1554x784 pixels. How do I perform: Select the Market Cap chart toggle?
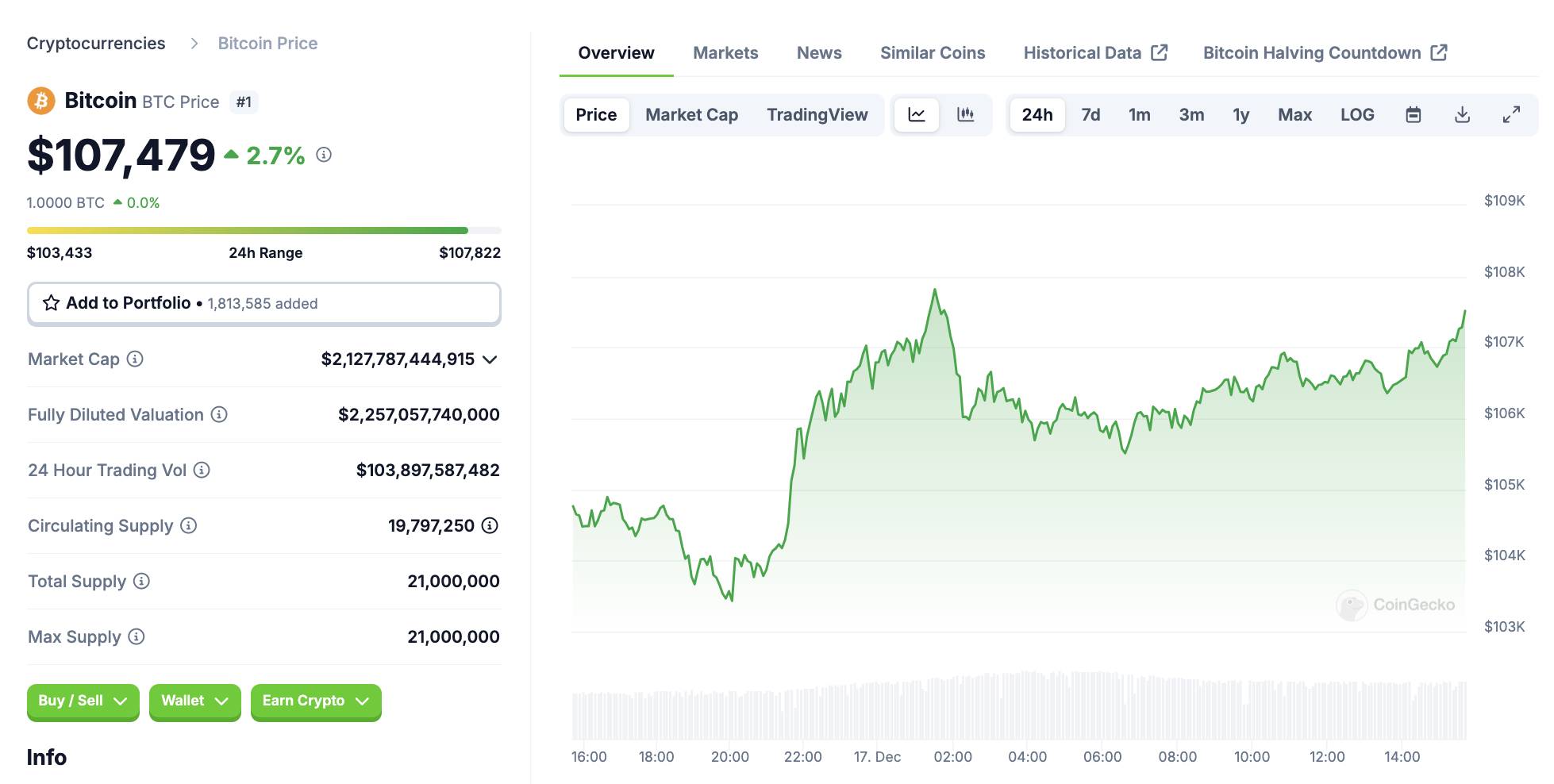(x=691, y=115)
